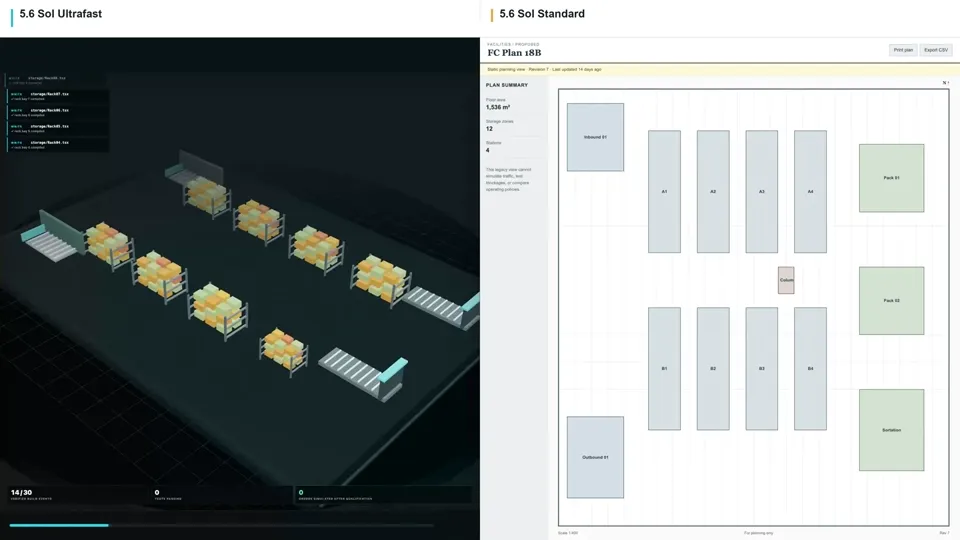
Task: Click the scale label below the plan
Action: [x=568, y=533]
